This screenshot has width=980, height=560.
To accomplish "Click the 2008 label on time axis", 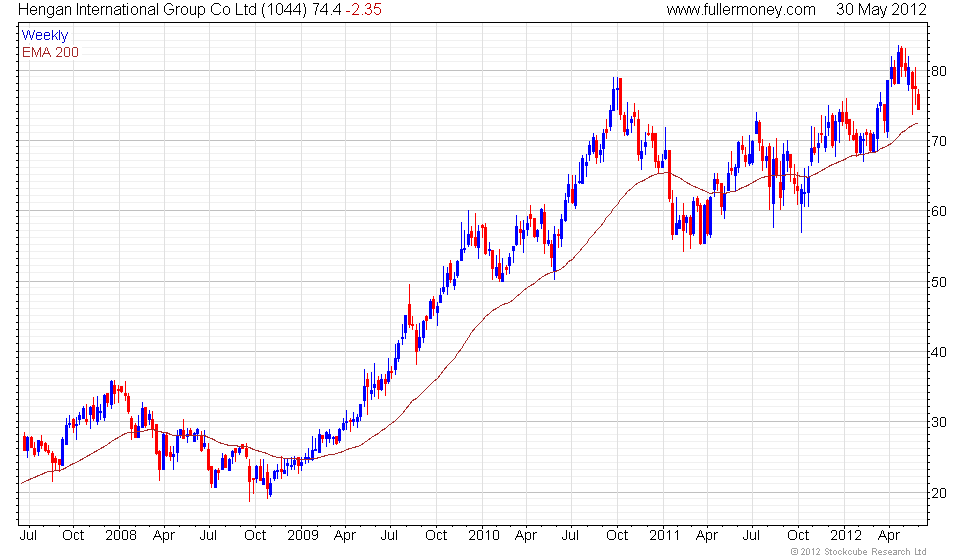I will (x=121, y=536).
